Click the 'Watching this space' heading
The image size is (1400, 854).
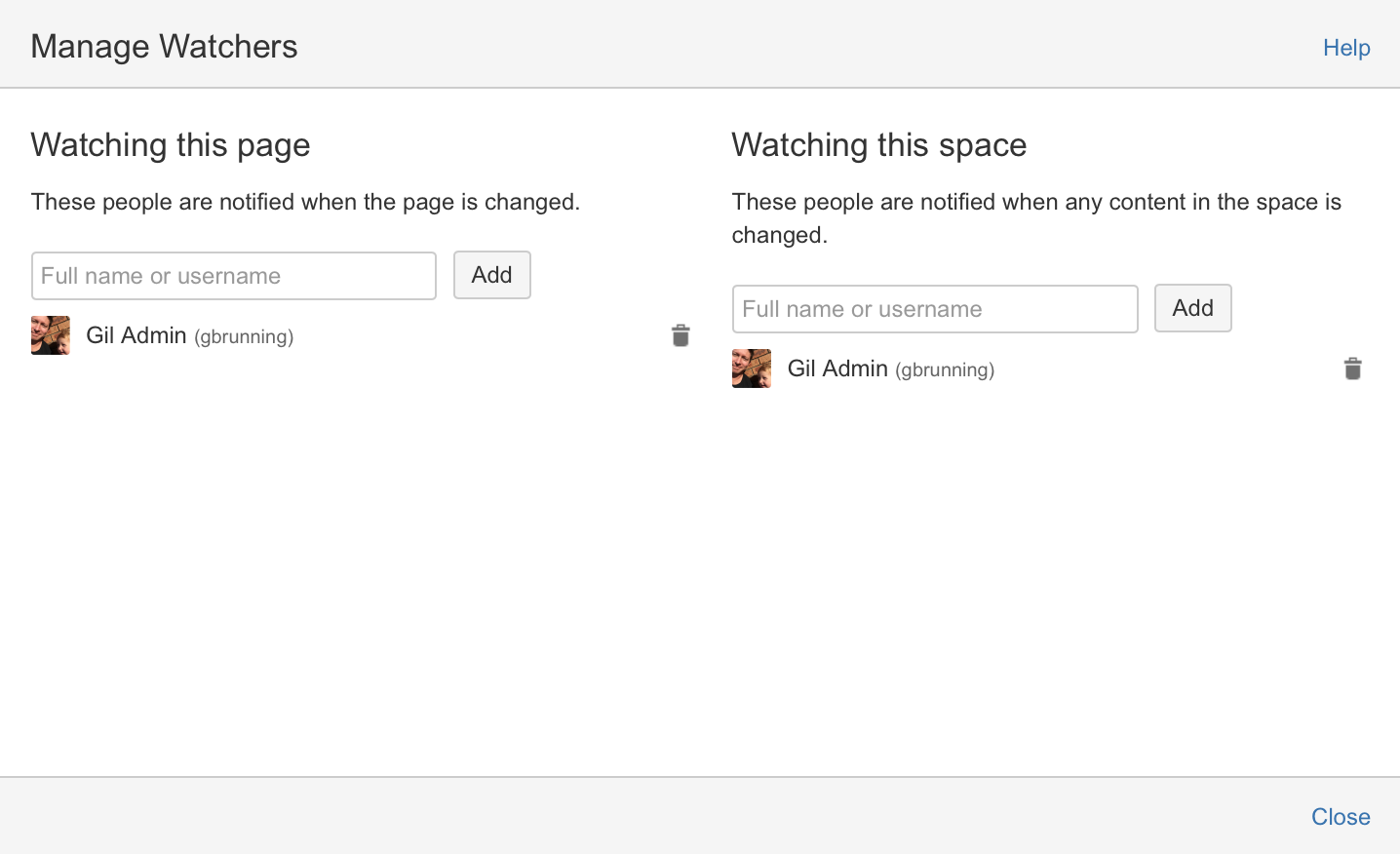[878, 145]
